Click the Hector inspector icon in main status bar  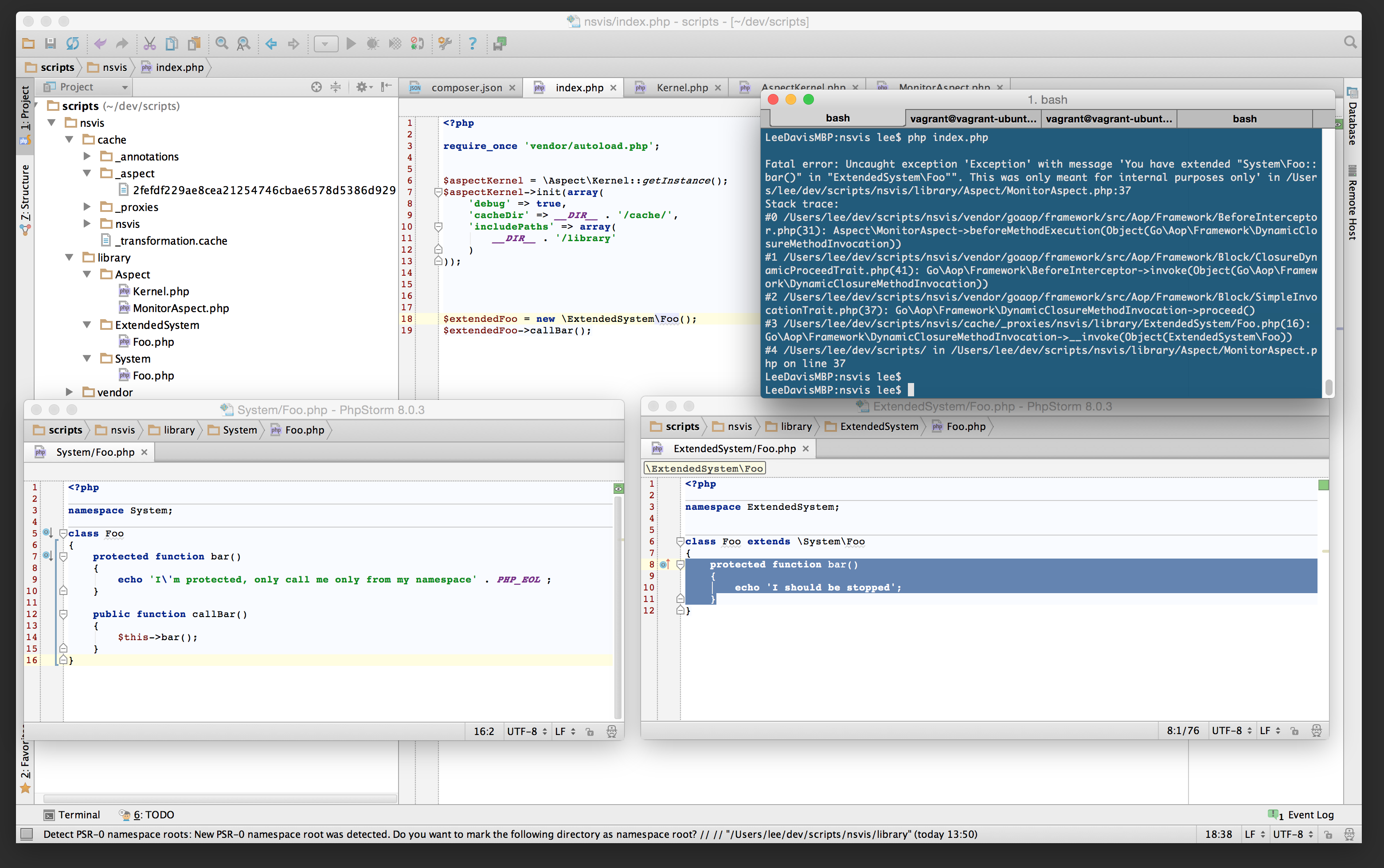point(1349,834)
